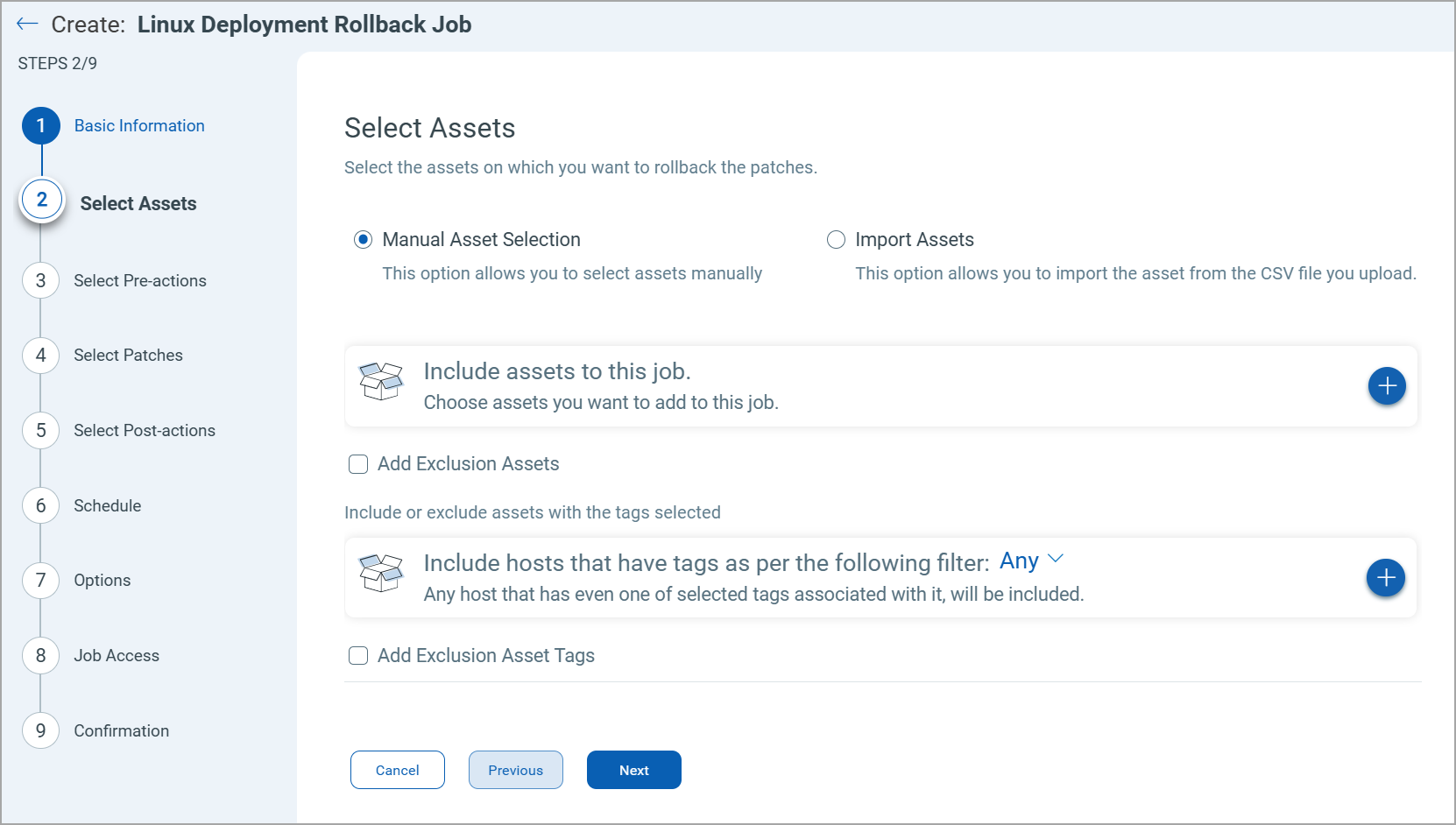Image resolution: width=1456 pixels, height=825 pixels.
Task: Open the Any tag filter dropdown
Action: point(1019,561)
